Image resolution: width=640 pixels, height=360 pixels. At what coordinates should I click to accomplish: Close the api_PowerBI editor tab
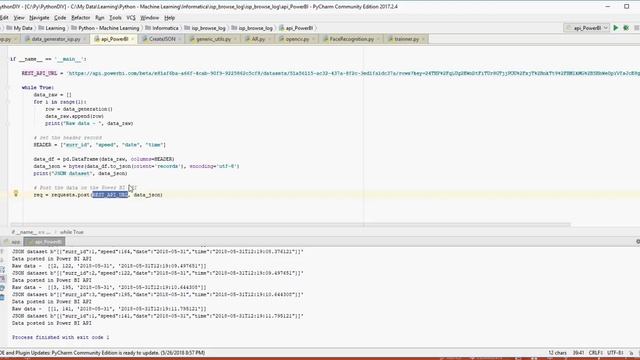click(133, 39)
